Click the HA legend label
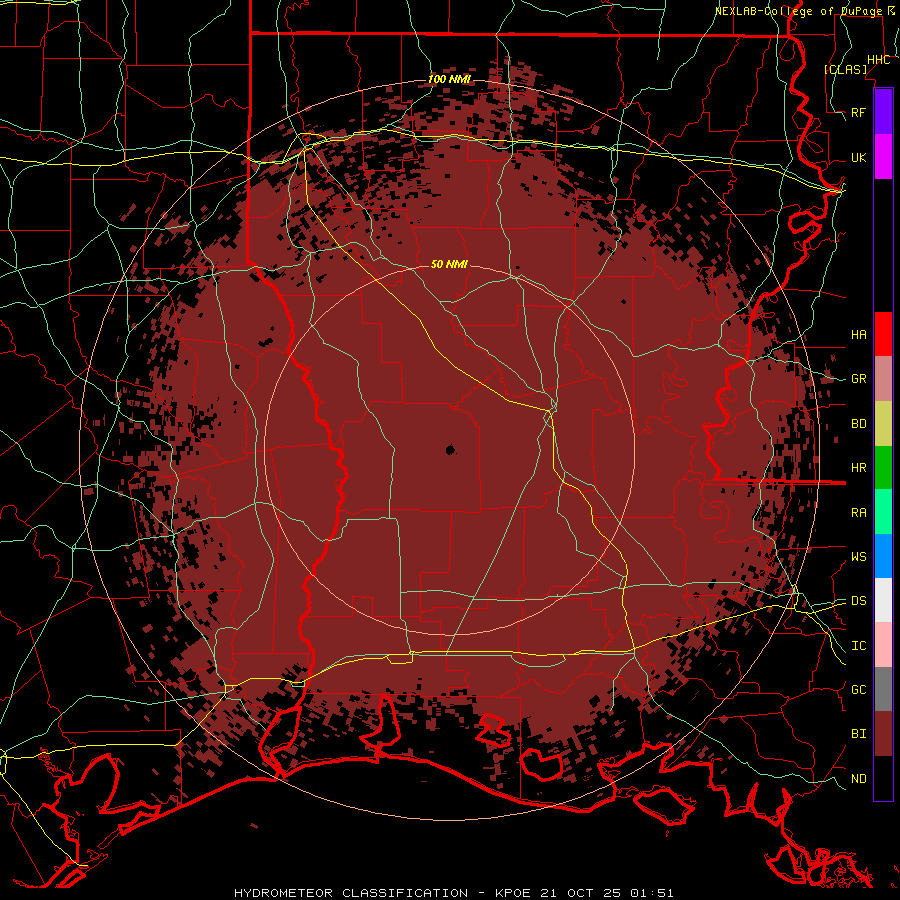The width and height of the screenshot is (900, 900). click(858, 334)
